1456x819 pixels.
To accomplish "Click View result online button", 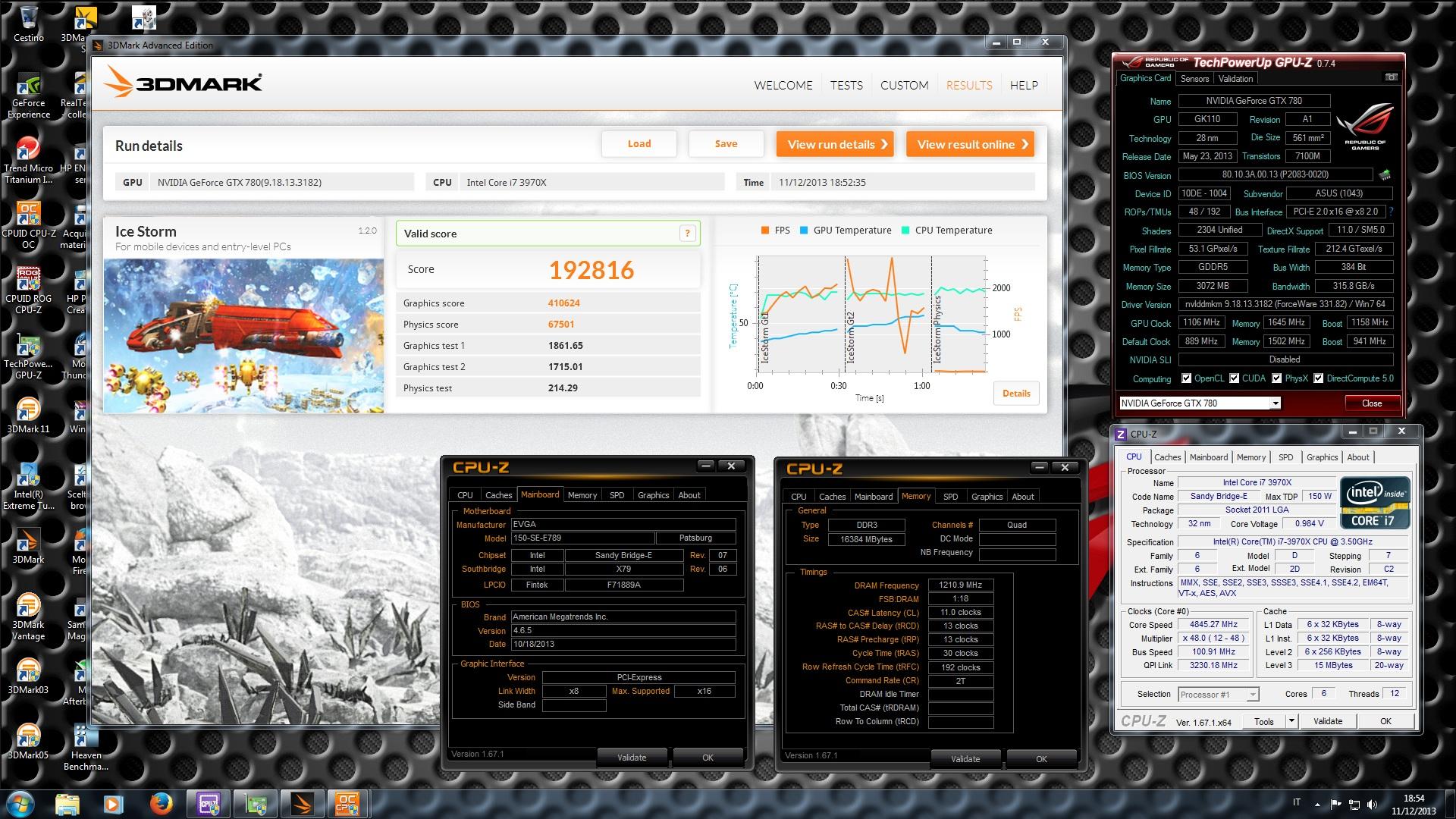I will click(970, 144).
